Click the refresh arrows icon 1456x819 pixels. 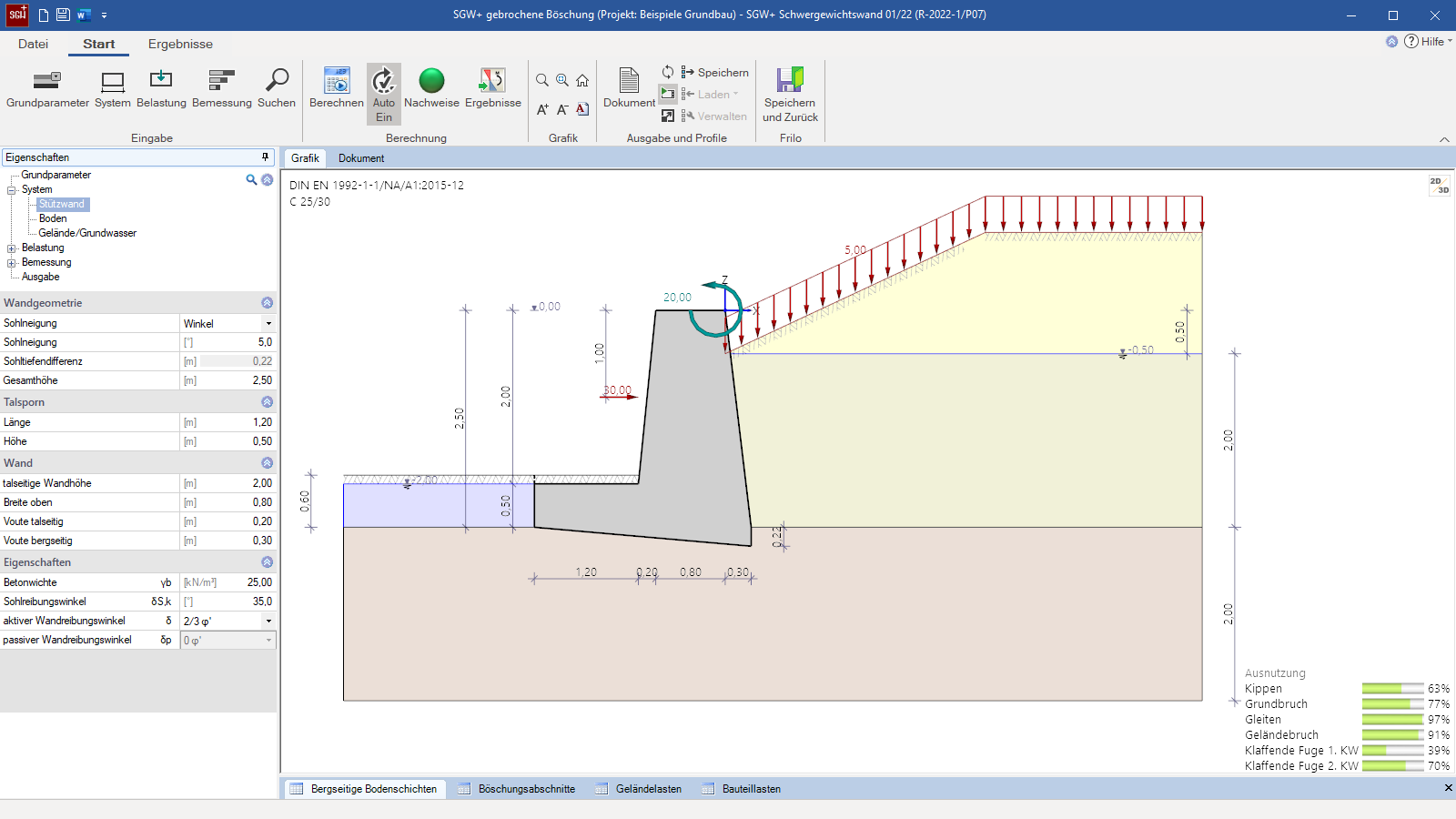tap(668, 72)
